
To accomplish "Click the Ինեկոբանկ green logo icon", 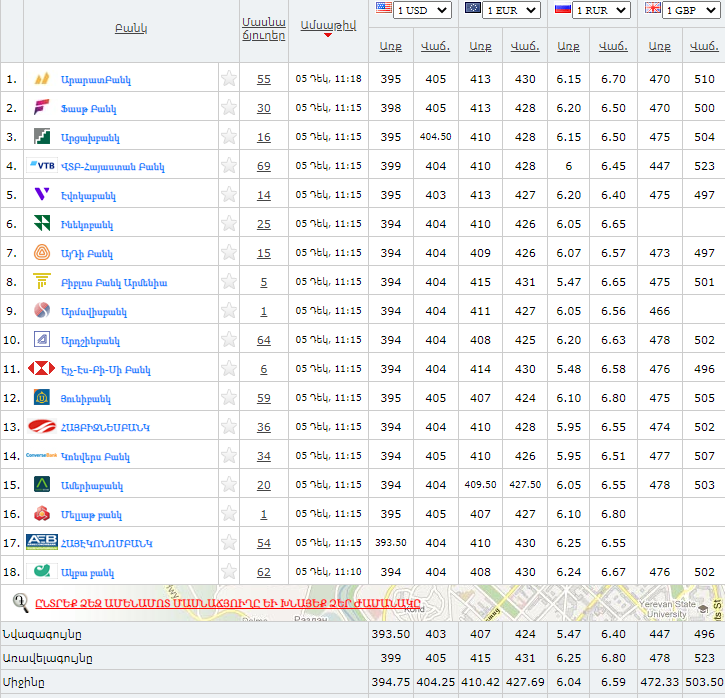I will (42, 223).
